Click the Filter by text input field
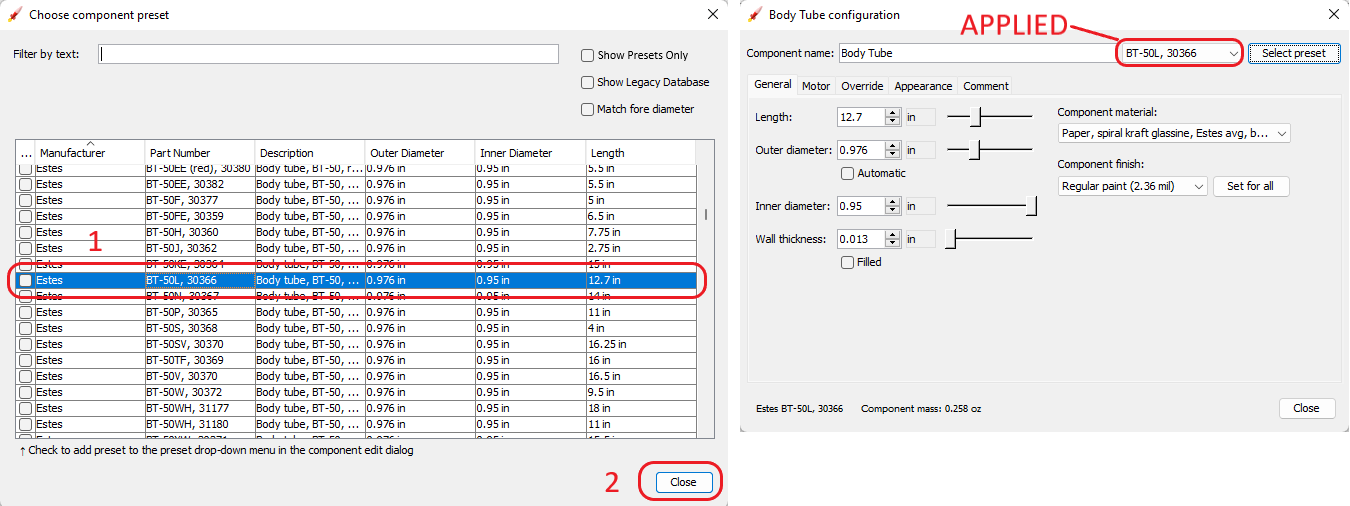This screenshot has width=1350, height=506. coord(329,54)
